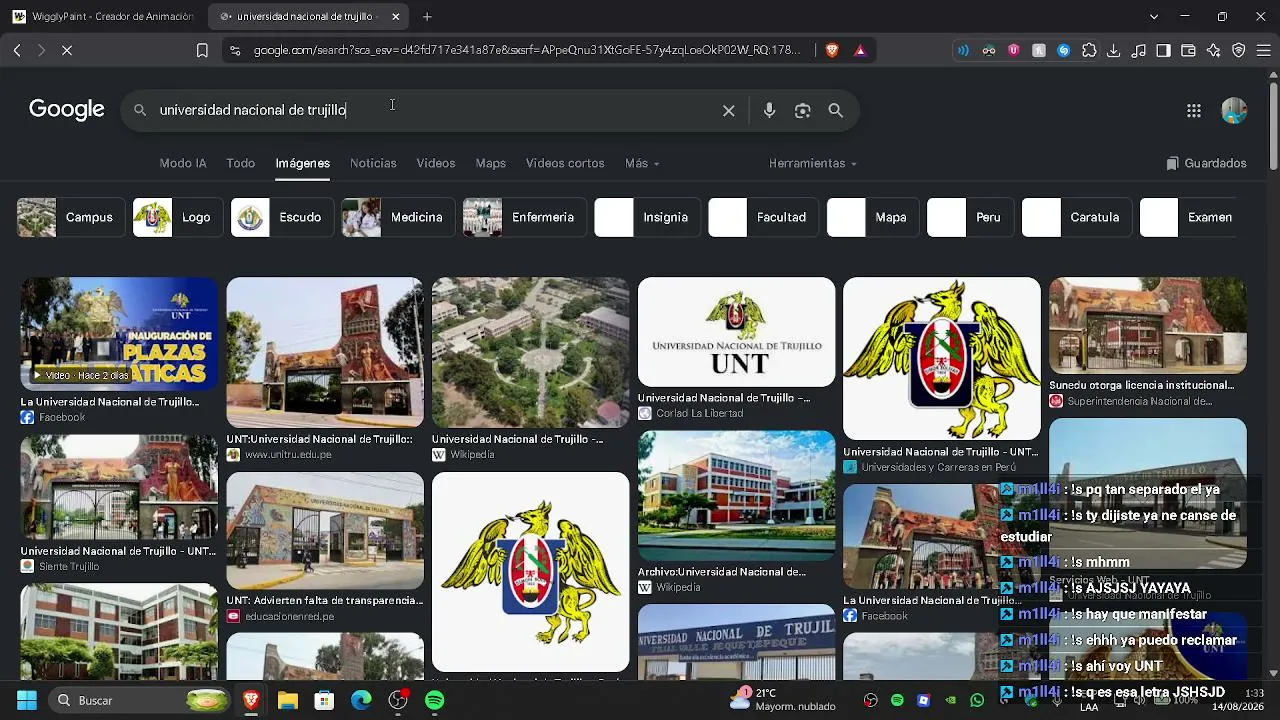Image resolution: width=1280 pixels, height=720 pixels.
Task: Go back with the browser back arrow
Action: 17,50
